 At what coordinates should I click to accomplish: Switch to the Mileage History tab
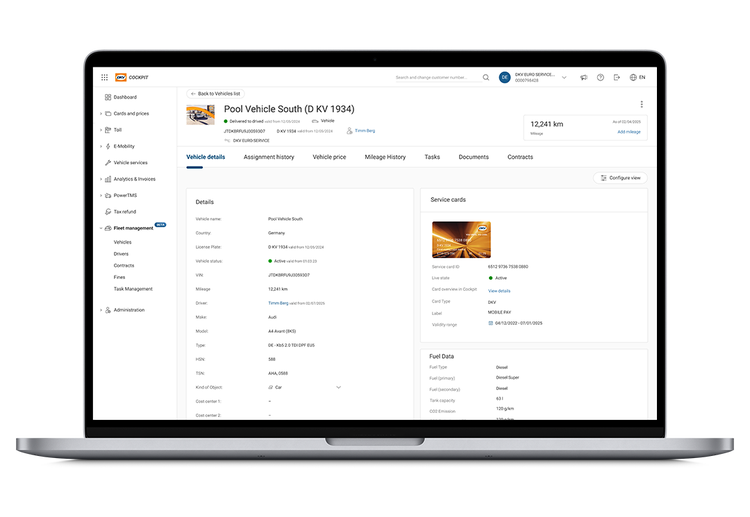pos(385,157)
